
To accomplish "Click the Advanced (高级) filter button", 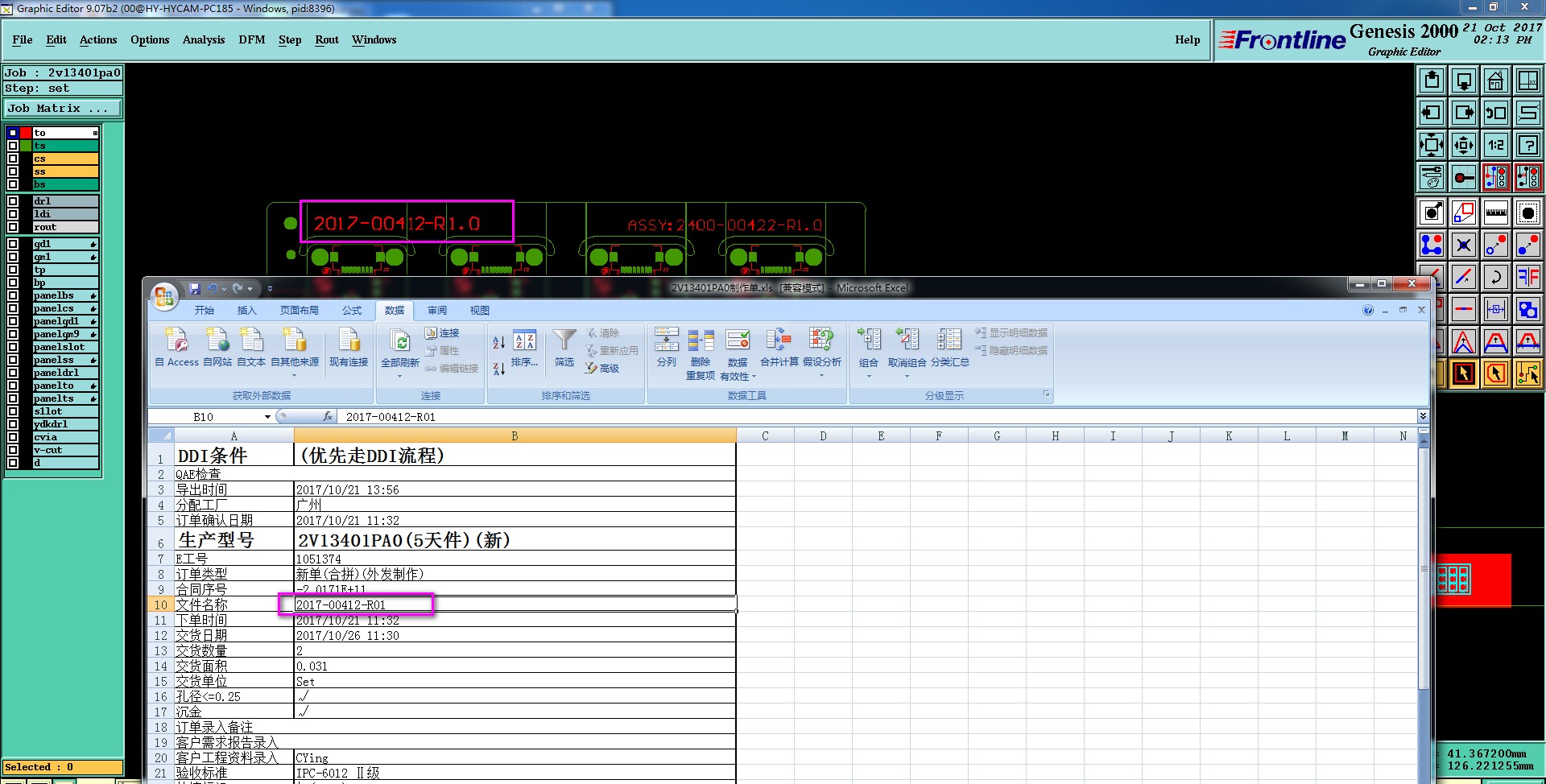I will pyautogui.click(x=602, y=368).
